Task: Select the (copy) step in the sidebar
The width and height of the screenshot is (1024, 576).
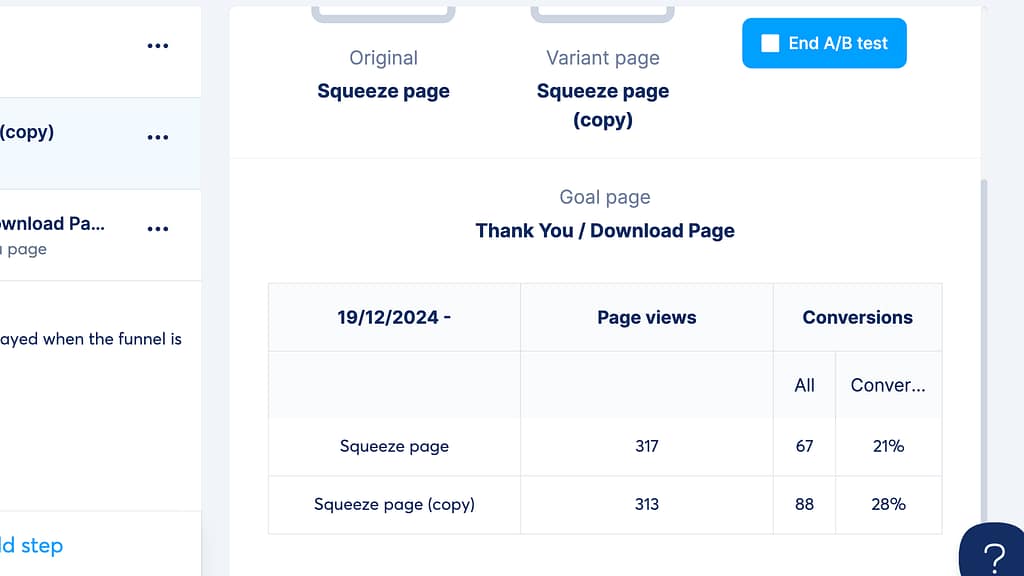Action: [60, 138]
